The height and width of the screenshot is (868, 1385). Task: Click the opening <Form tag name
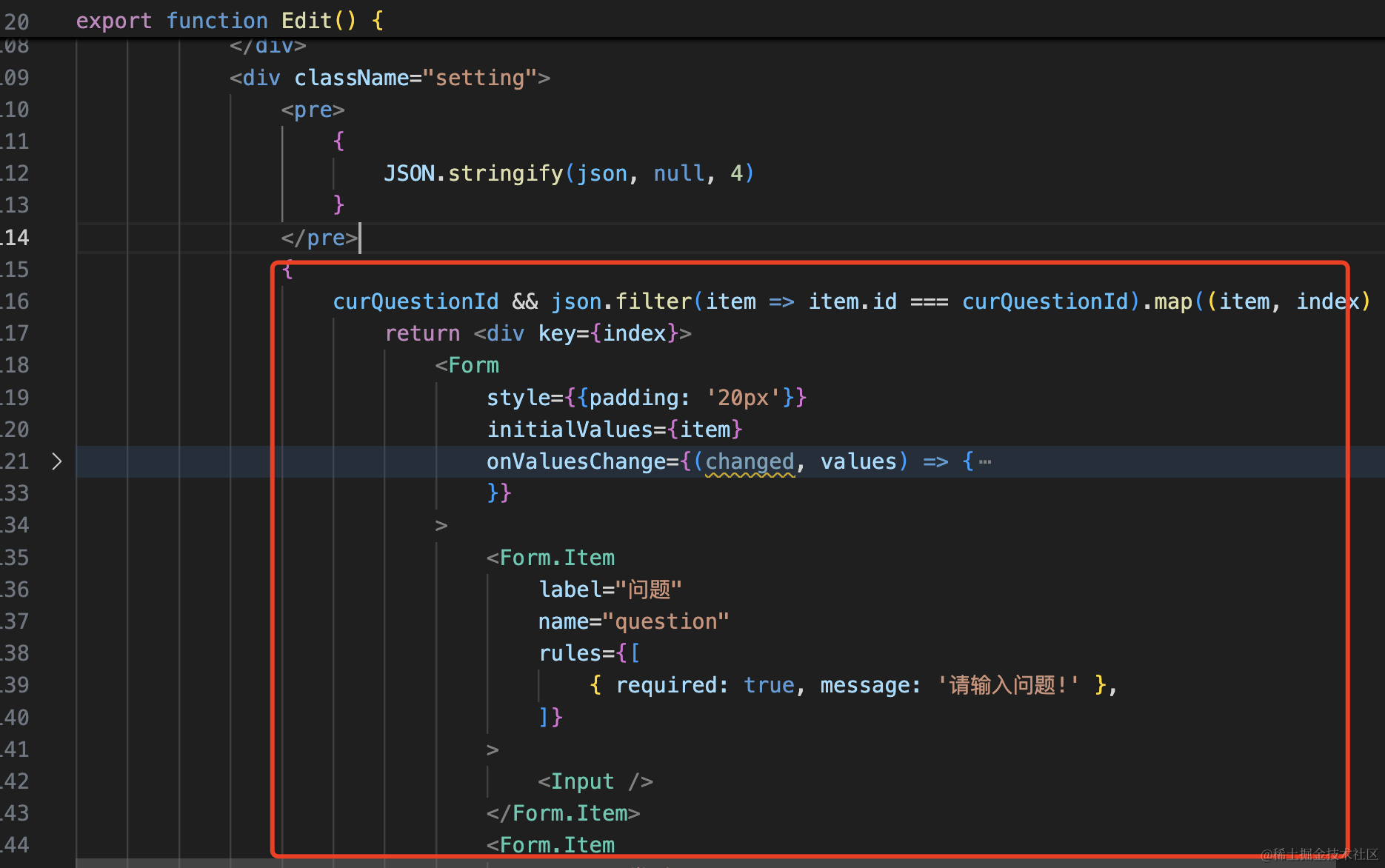473,365
